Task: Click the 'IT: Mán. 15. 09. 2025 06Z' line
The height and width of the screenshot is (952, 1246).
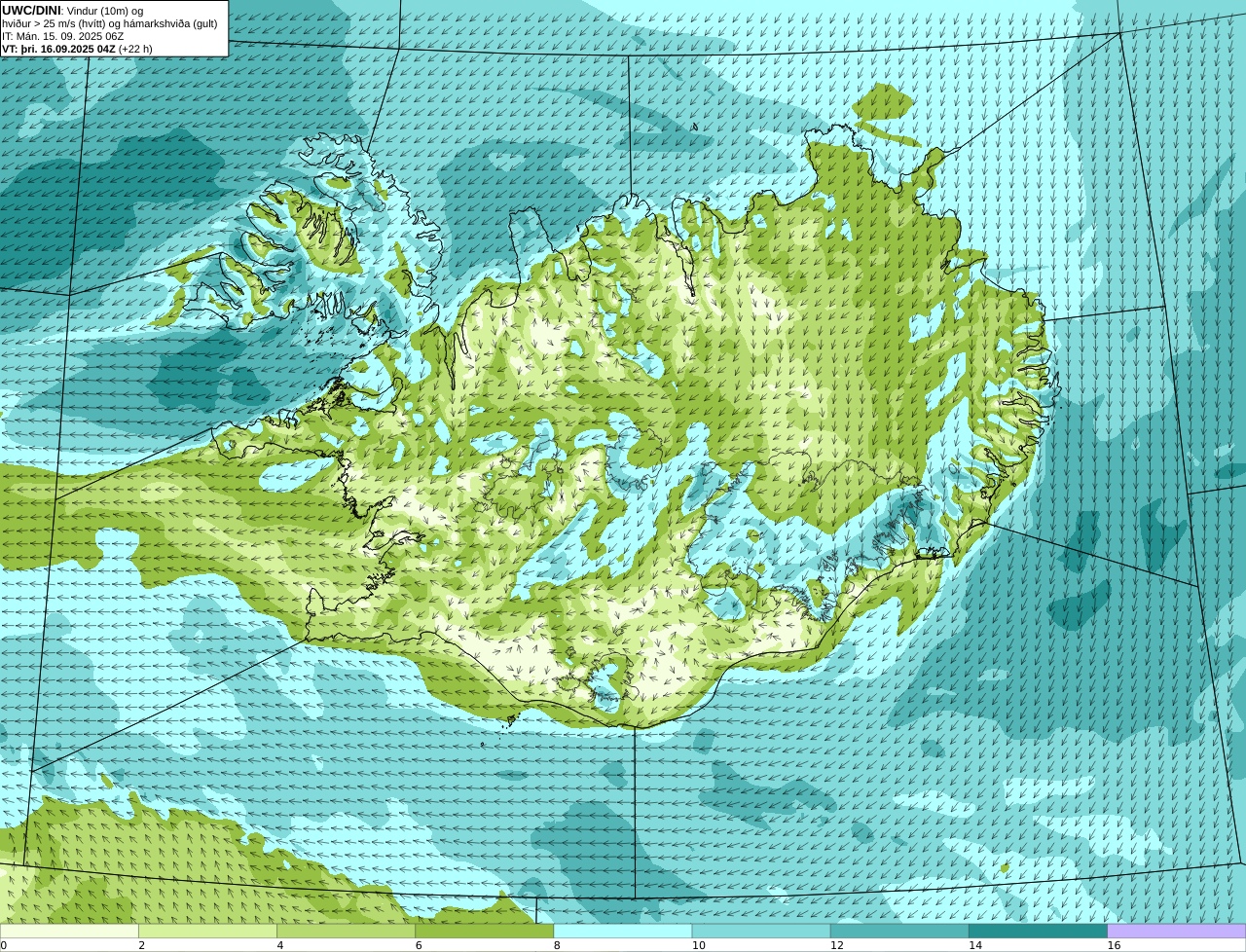Action: tap(63, 36)
